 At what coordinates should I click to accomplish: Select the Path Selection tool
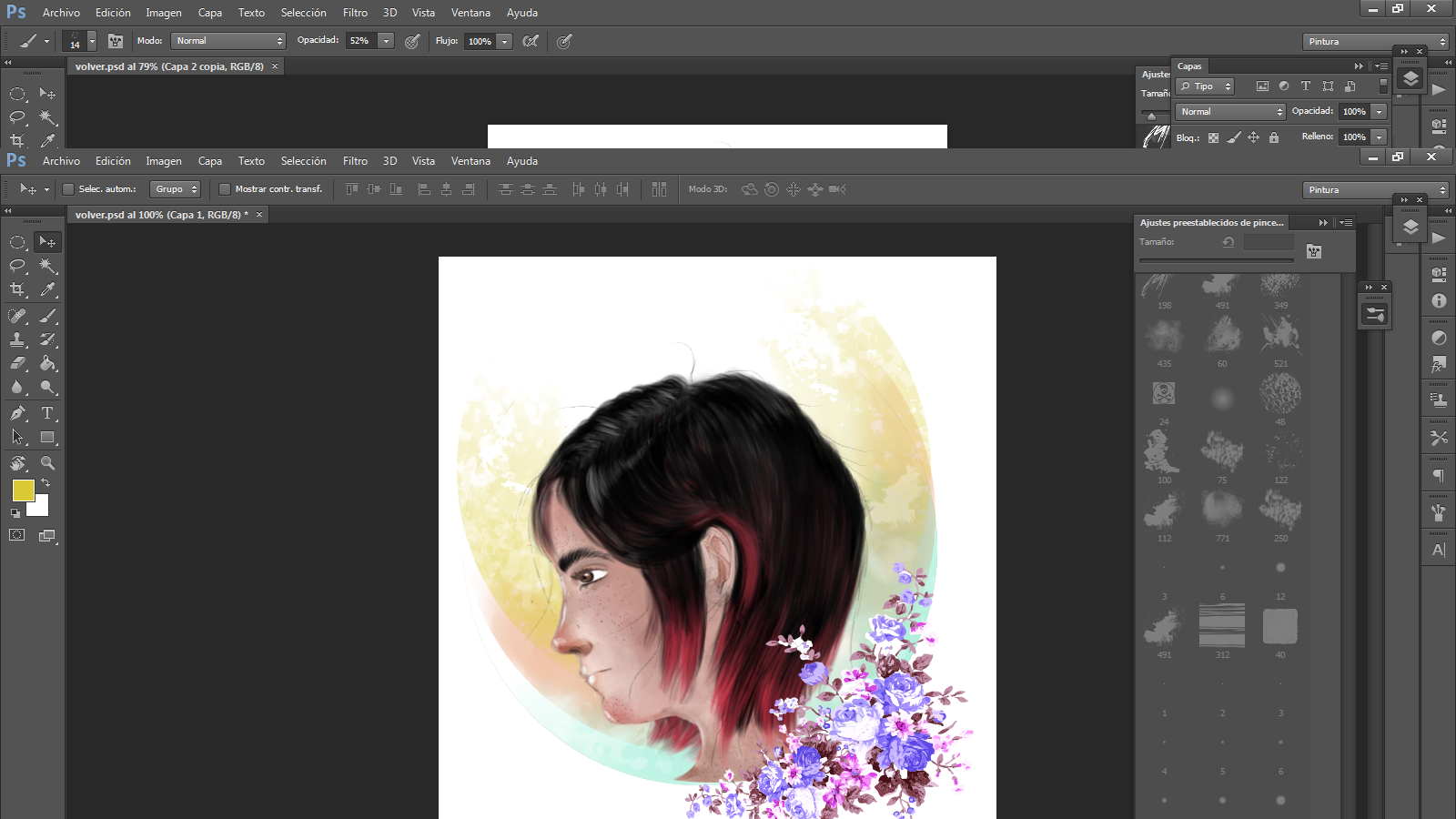pyautogui.click(x=17, y=437)
